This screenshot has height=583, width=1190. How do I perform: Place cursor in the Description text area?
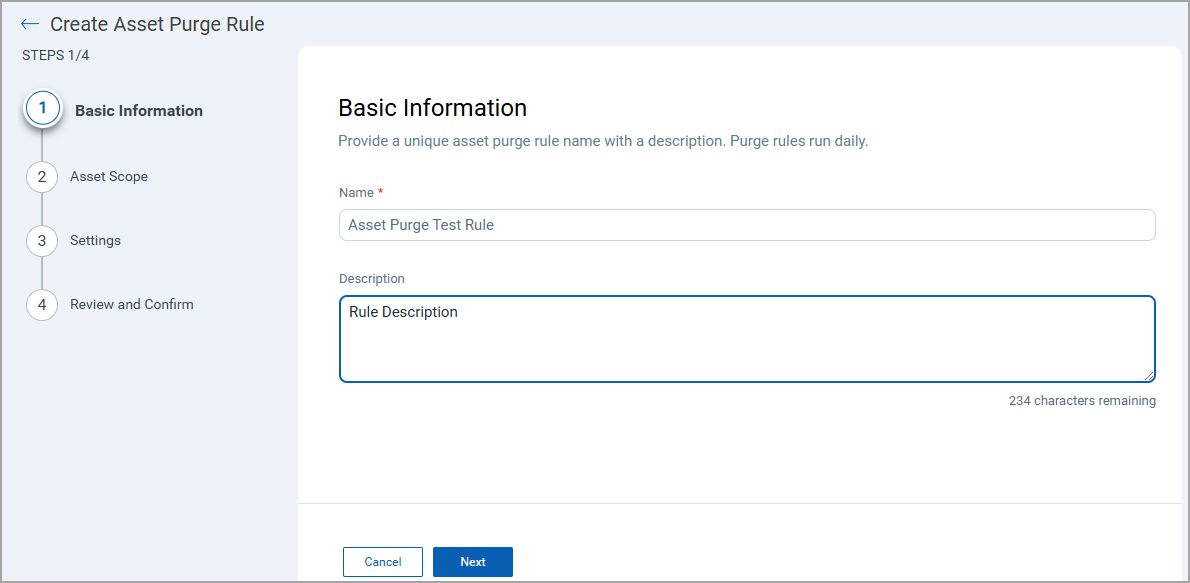tap(747, 338)
